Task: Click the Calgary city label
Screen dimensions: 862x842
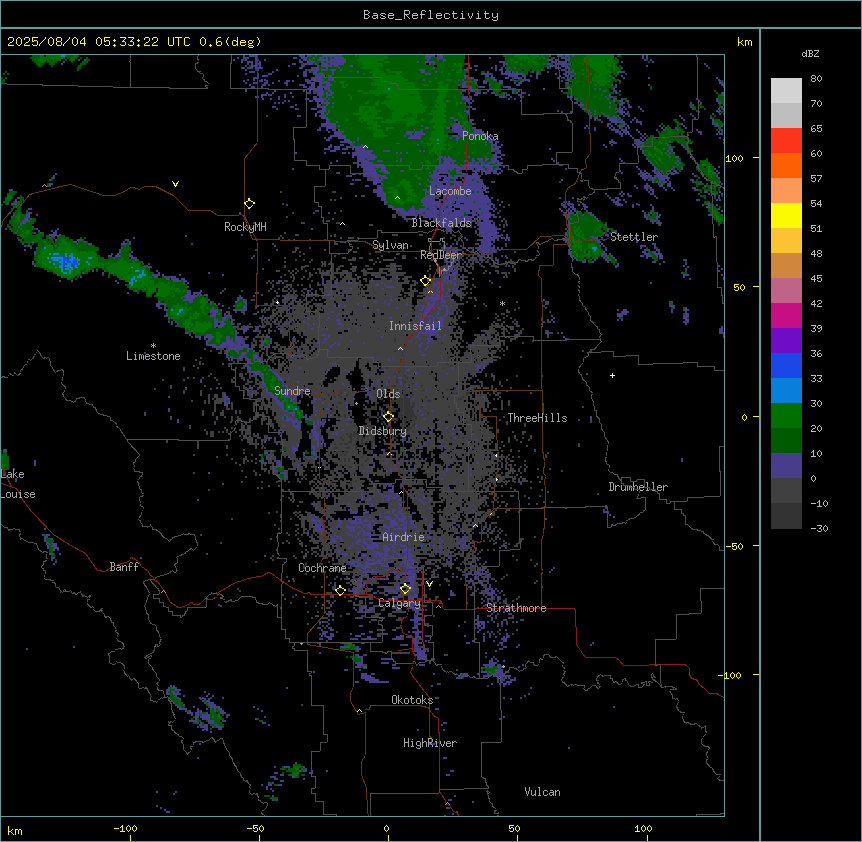Action: click(399, 603)
